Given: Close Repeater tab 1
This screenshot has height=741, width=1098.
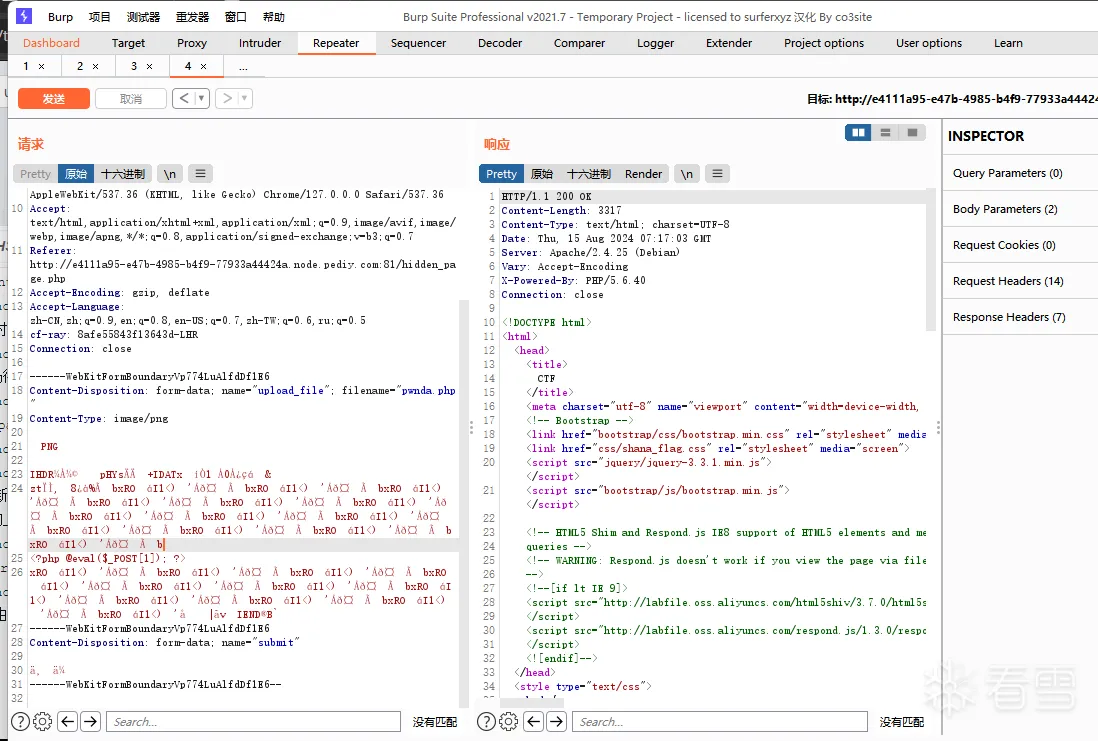Looking at the screenshot, I should point(41,67).
